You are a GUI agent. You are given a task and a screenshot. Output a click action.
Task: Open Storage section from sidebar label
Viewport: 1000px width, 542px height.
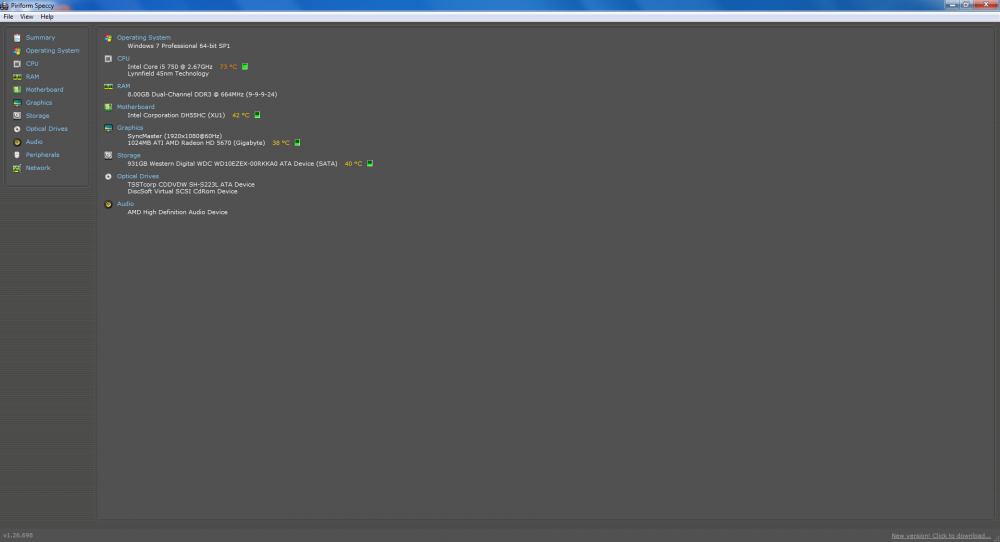[x=38, y=116]
